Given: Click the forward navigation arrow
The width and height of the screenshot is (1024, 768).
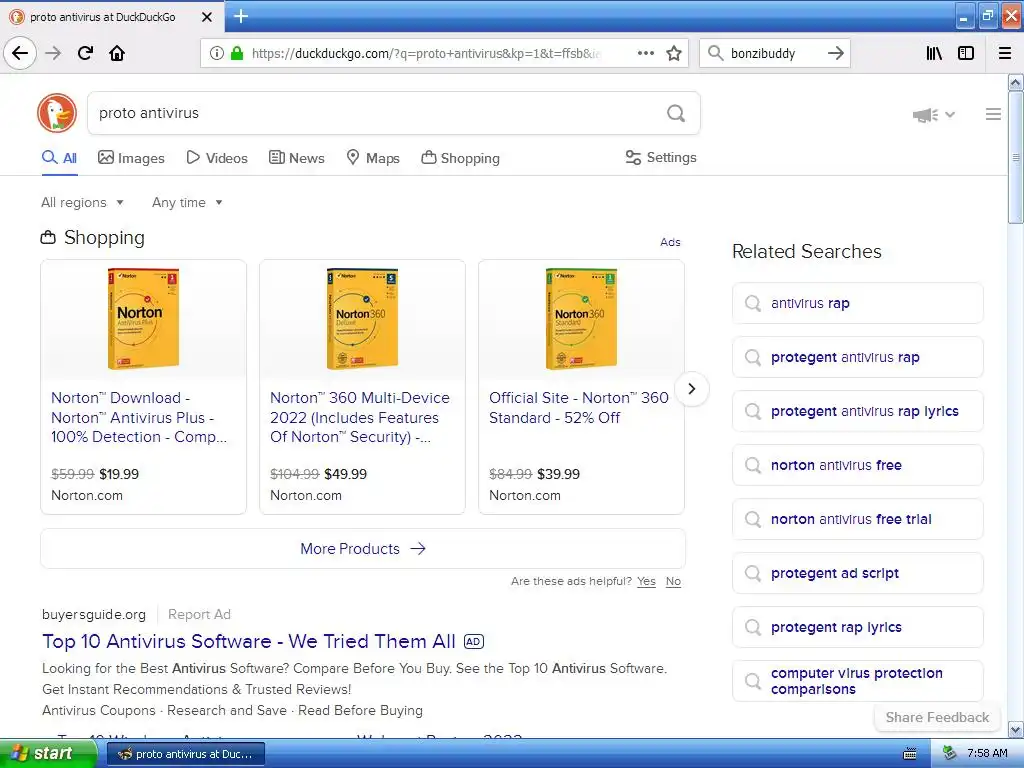Looking at the screenshot, I should [x=53, y=53].
